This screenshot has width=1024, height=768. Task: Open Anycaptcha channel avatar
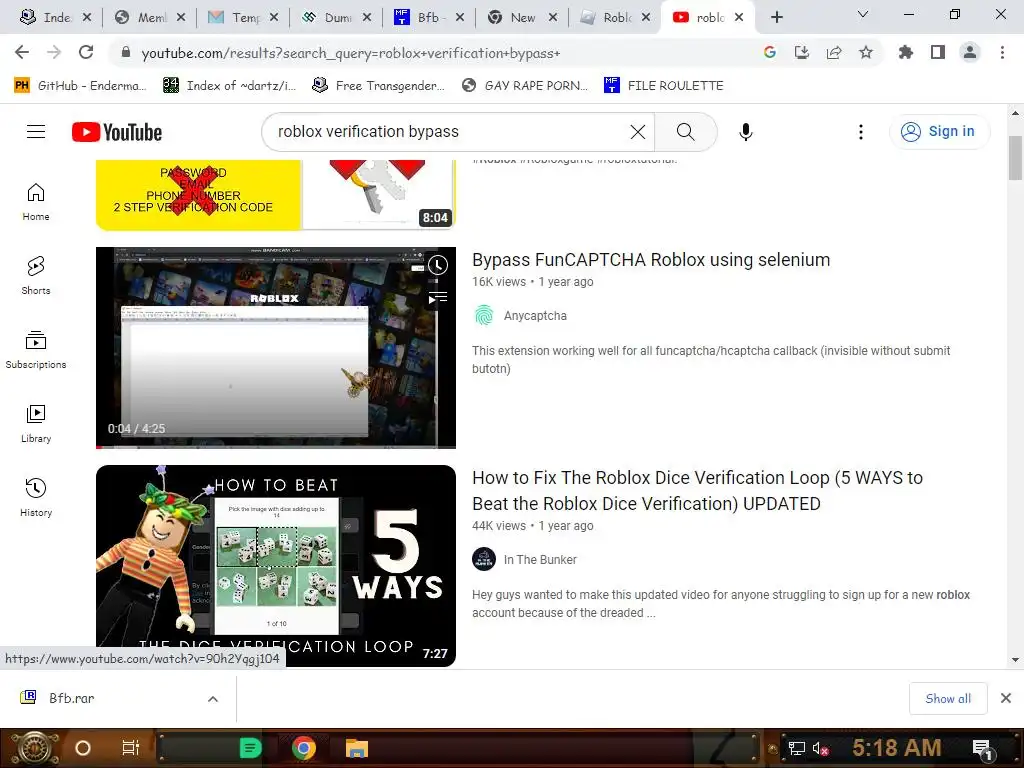pos(484,315)
